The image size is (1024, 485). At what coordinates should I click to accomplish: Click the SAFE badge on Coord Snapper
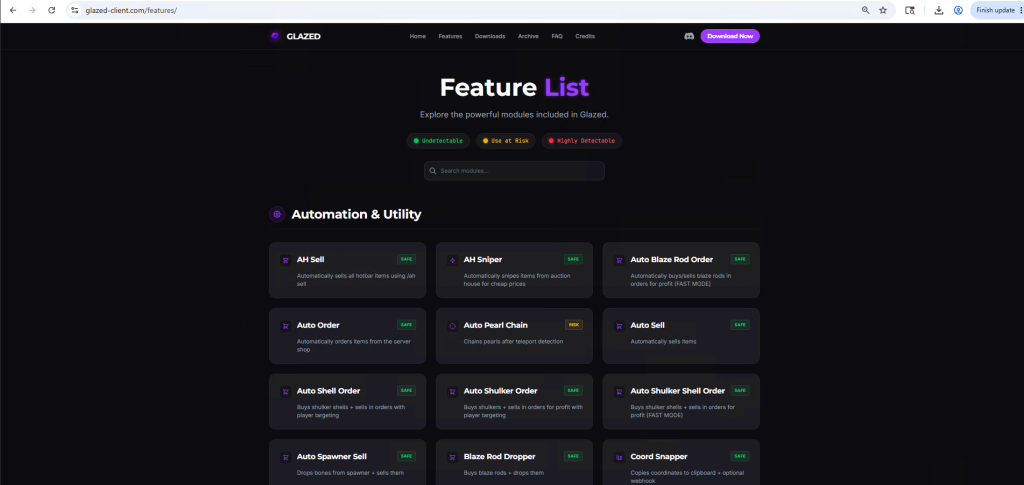(x=740, y=456)
